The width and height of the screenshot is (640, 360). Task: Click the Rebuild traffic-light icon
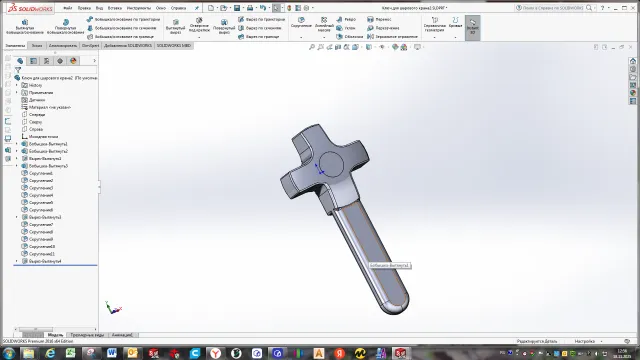coord(289,8)
